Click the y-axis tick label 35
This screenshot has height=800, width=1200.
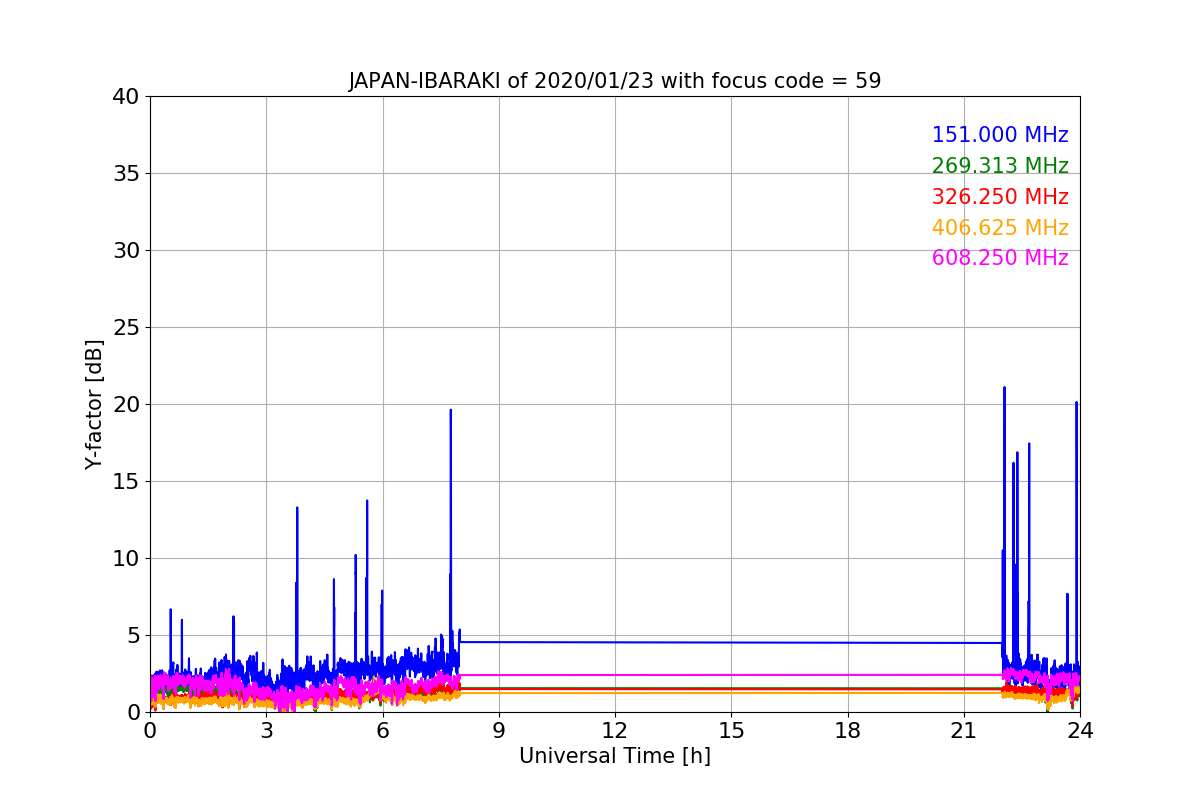126,174
